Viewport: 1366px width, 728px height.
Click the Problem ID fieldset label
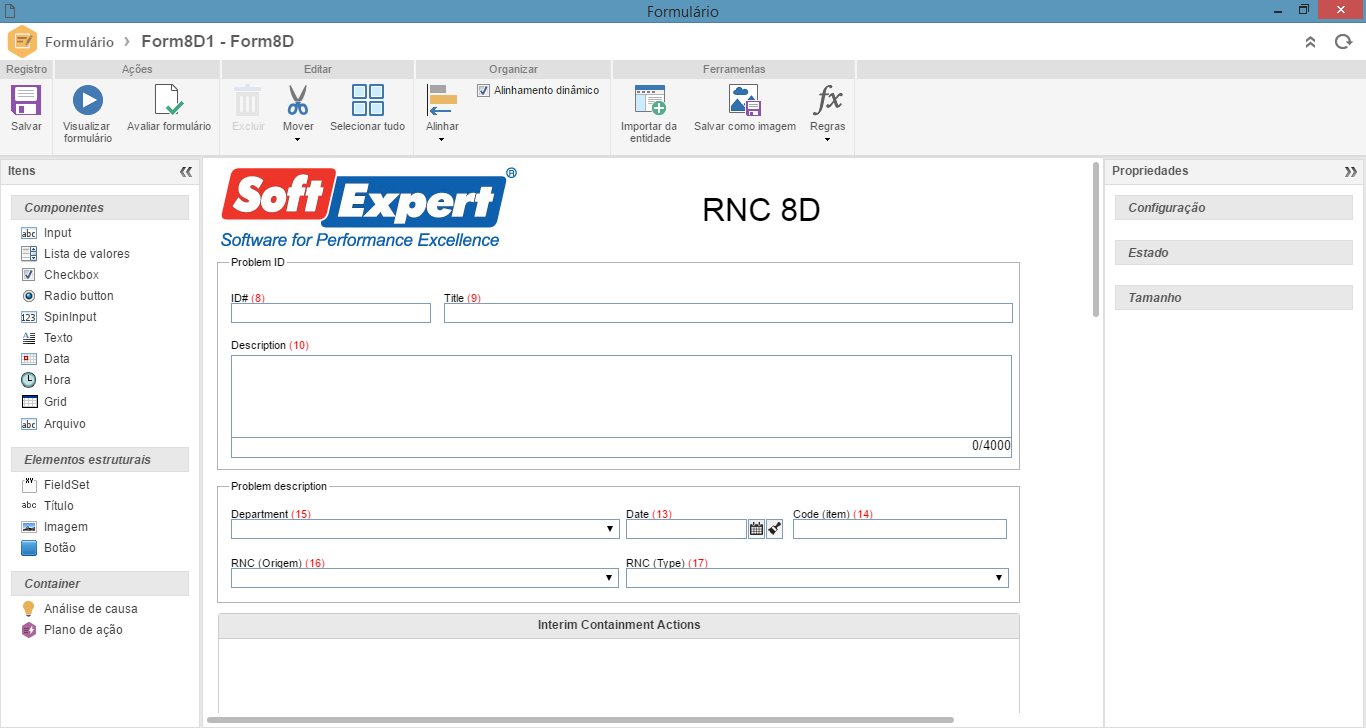[x=258, y=263]
